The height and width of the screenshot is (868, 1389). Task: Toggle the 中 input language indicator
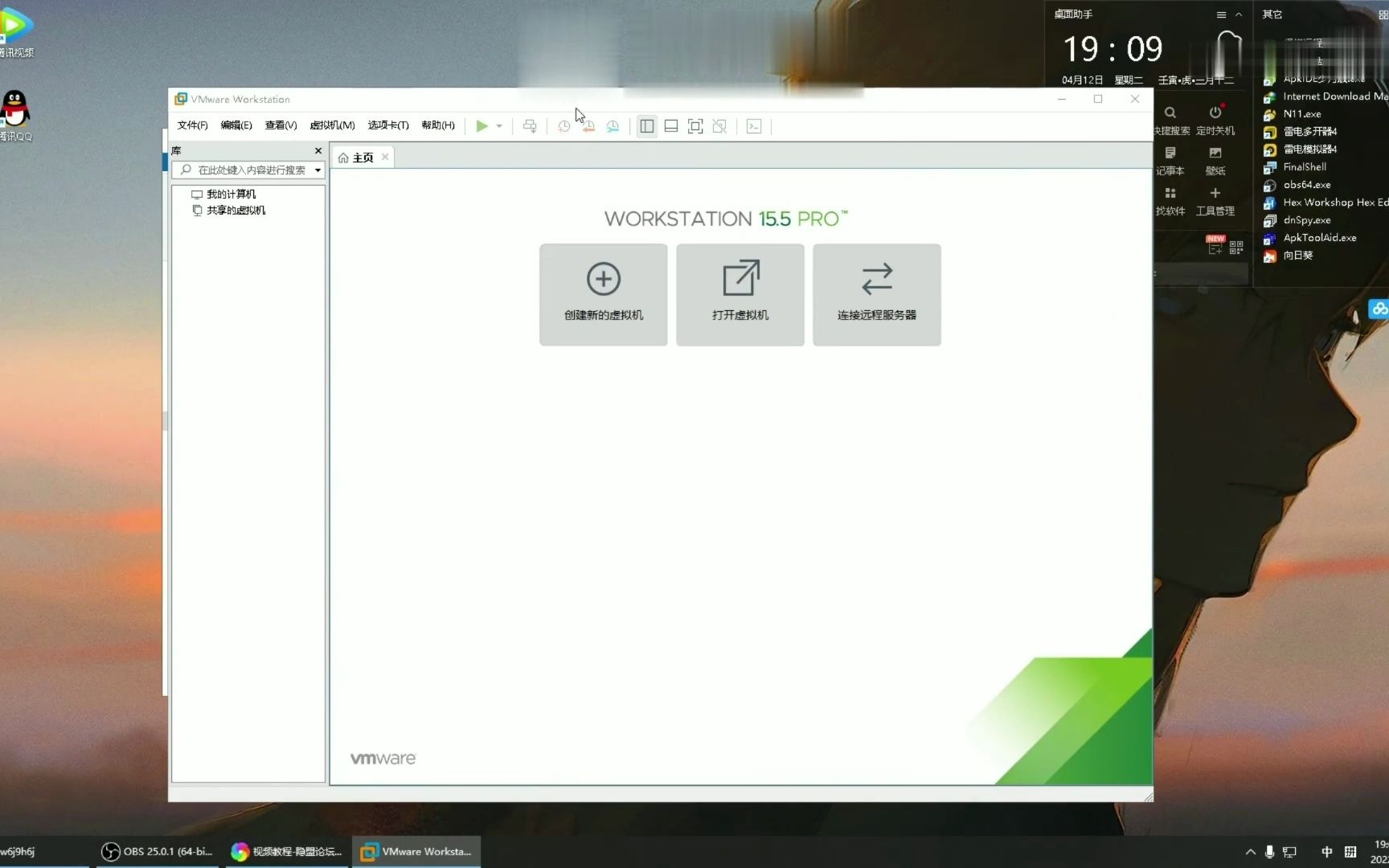pyautogui.click(x=1327, y=852)
